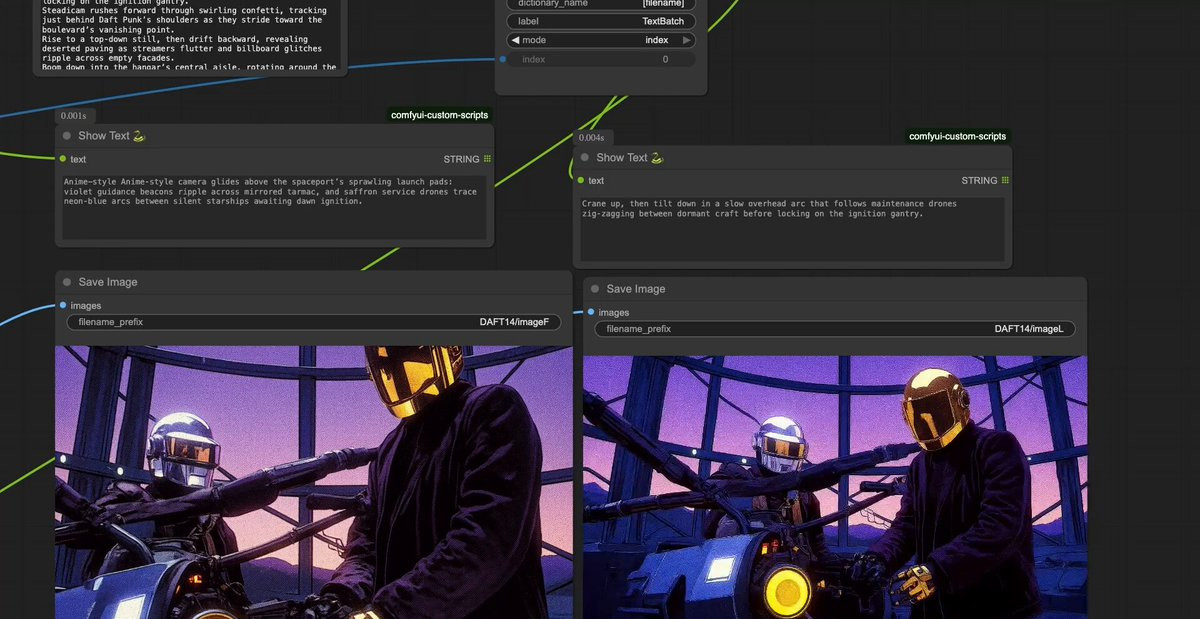Select the right Show Text node title
1200x619 pixels.
623,157
